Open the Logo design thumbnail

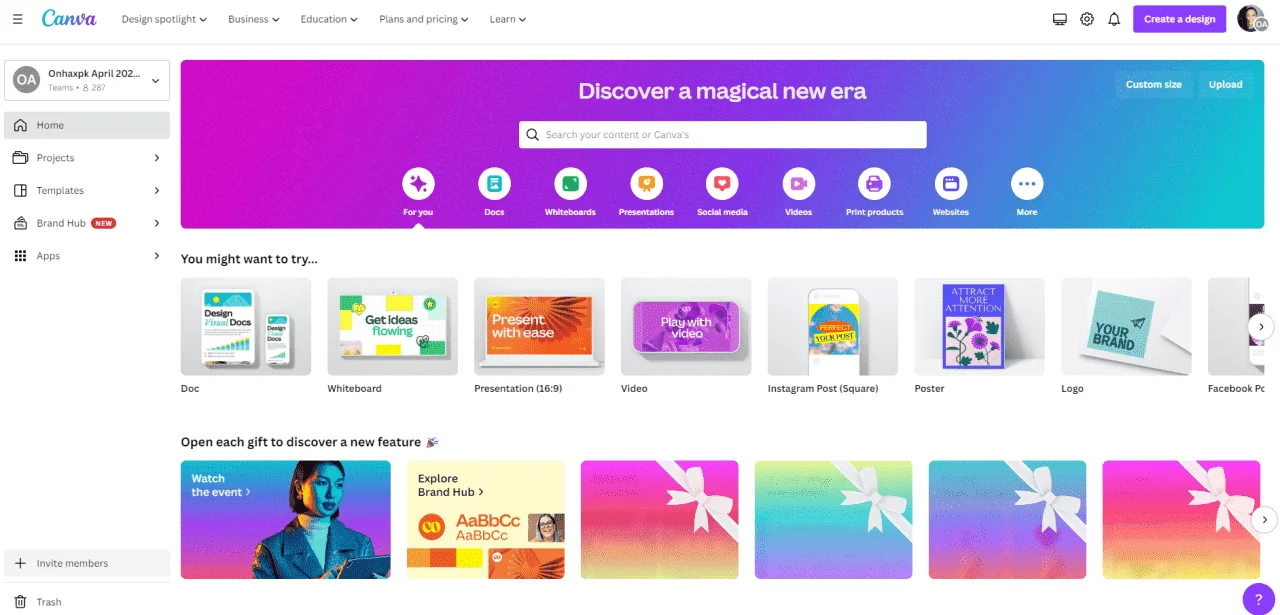click(1126, 327)
